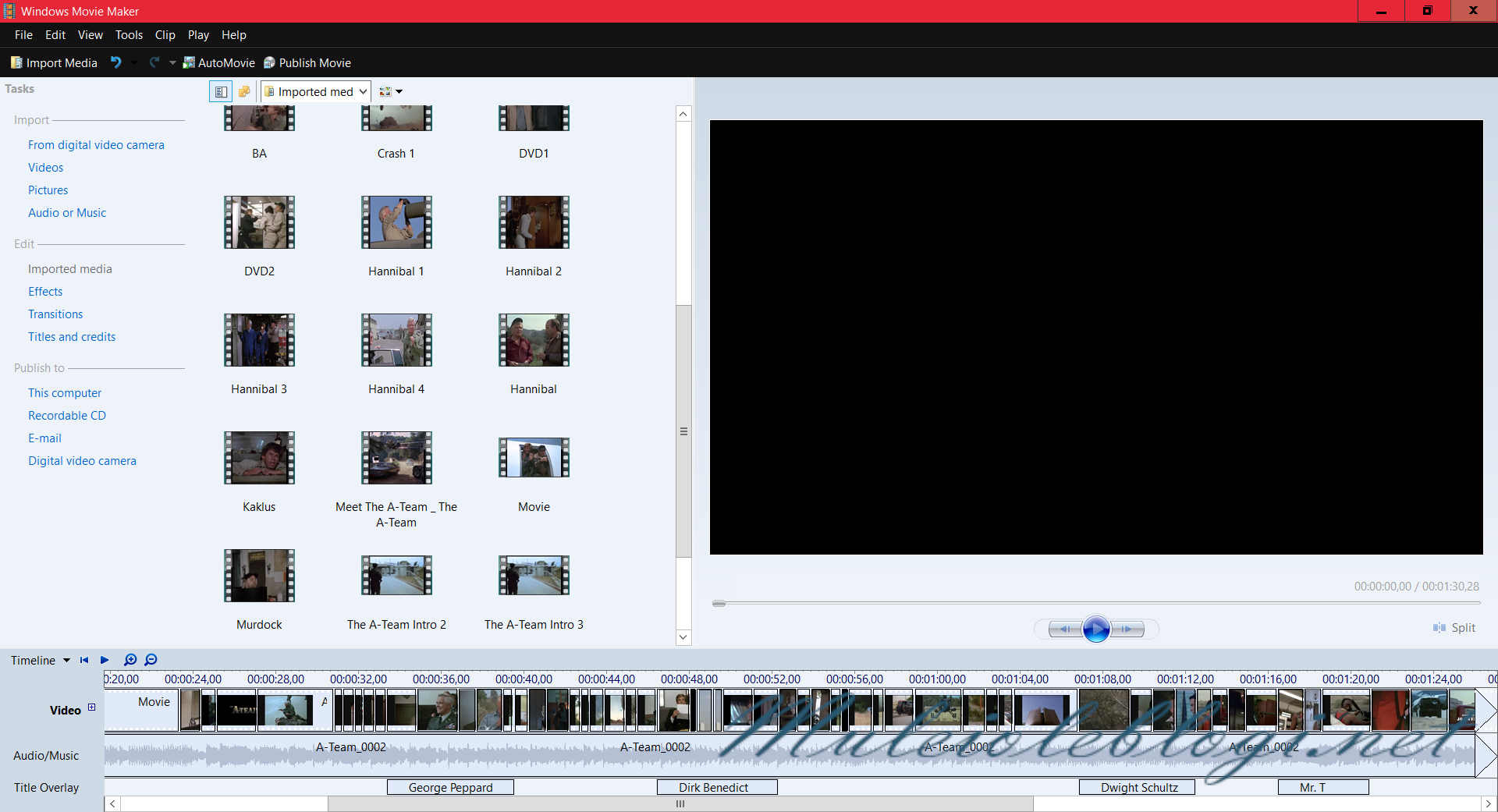Screen dimensions: 1498x812
Task: Select the Hannibal 1 clip thumbnail
Action: pyautogui.click(x=396, y=223)
